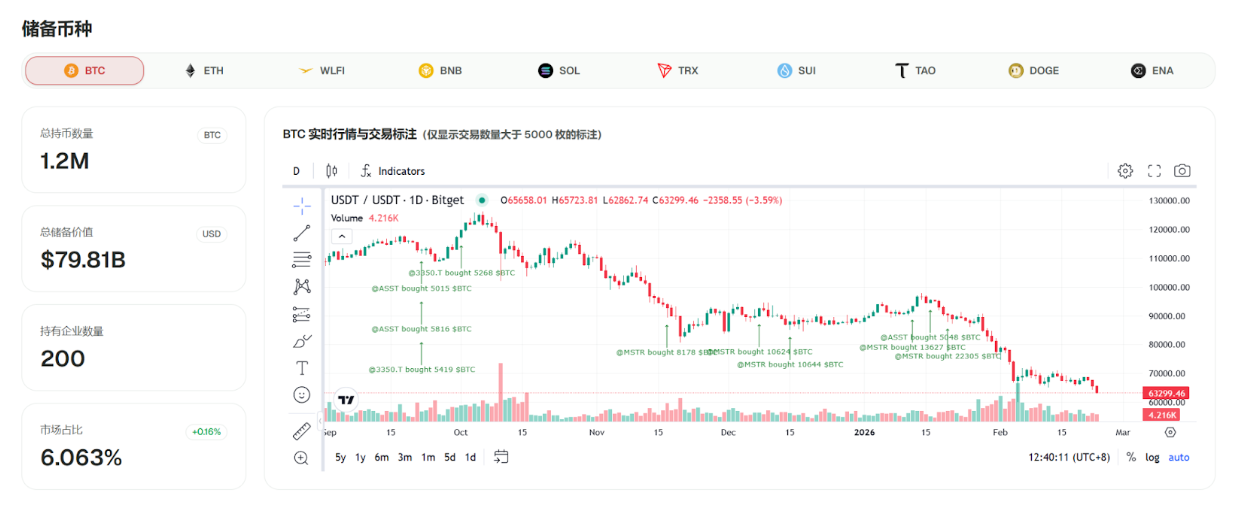Collapse the chart legend with chevron
Image resolution: width=1242 pixels, height=516 pixels.
pos(341,237)
